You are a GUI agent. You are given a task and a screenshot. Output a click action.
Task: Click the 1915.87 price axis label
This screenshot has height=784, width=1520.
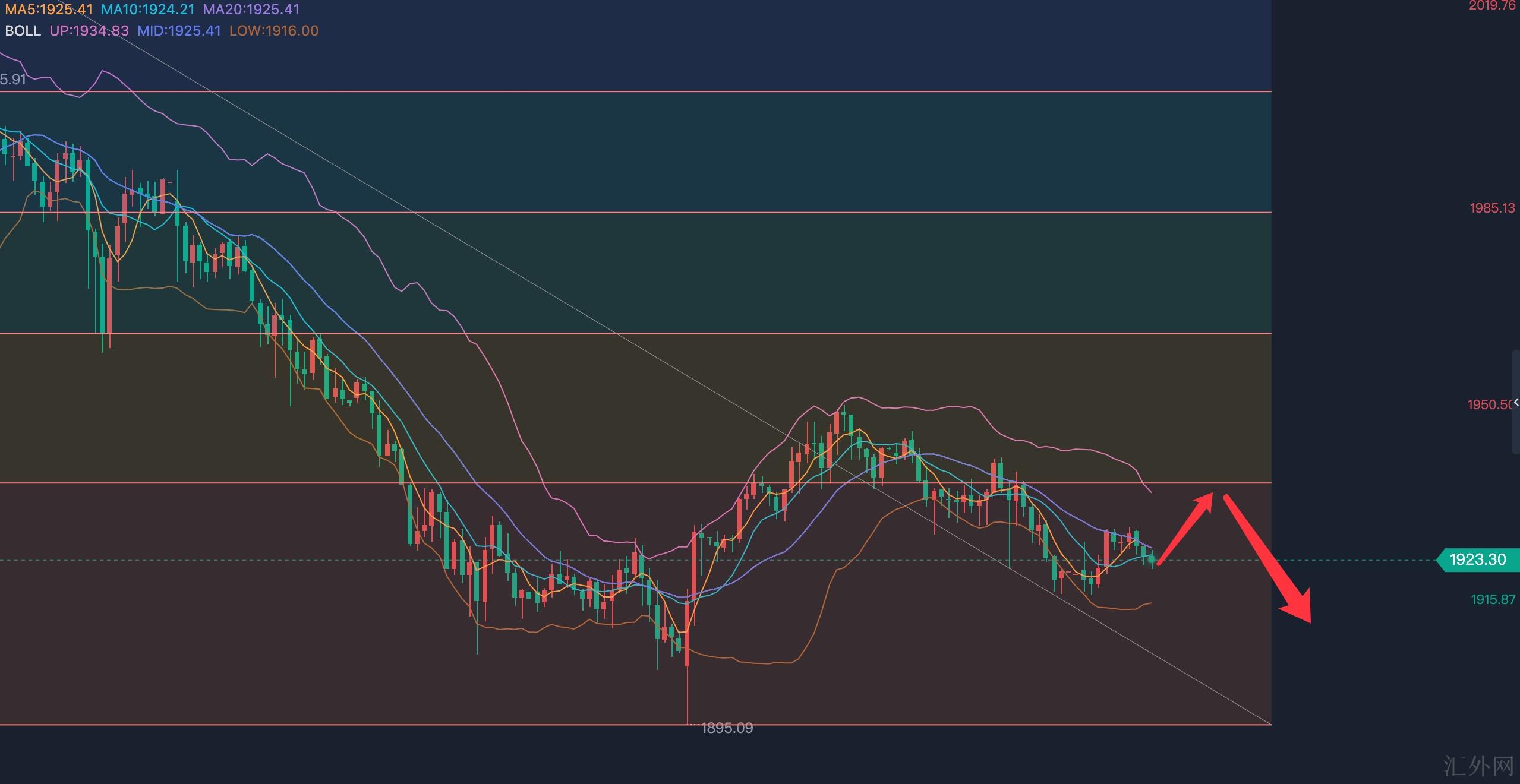point(1493,600)
